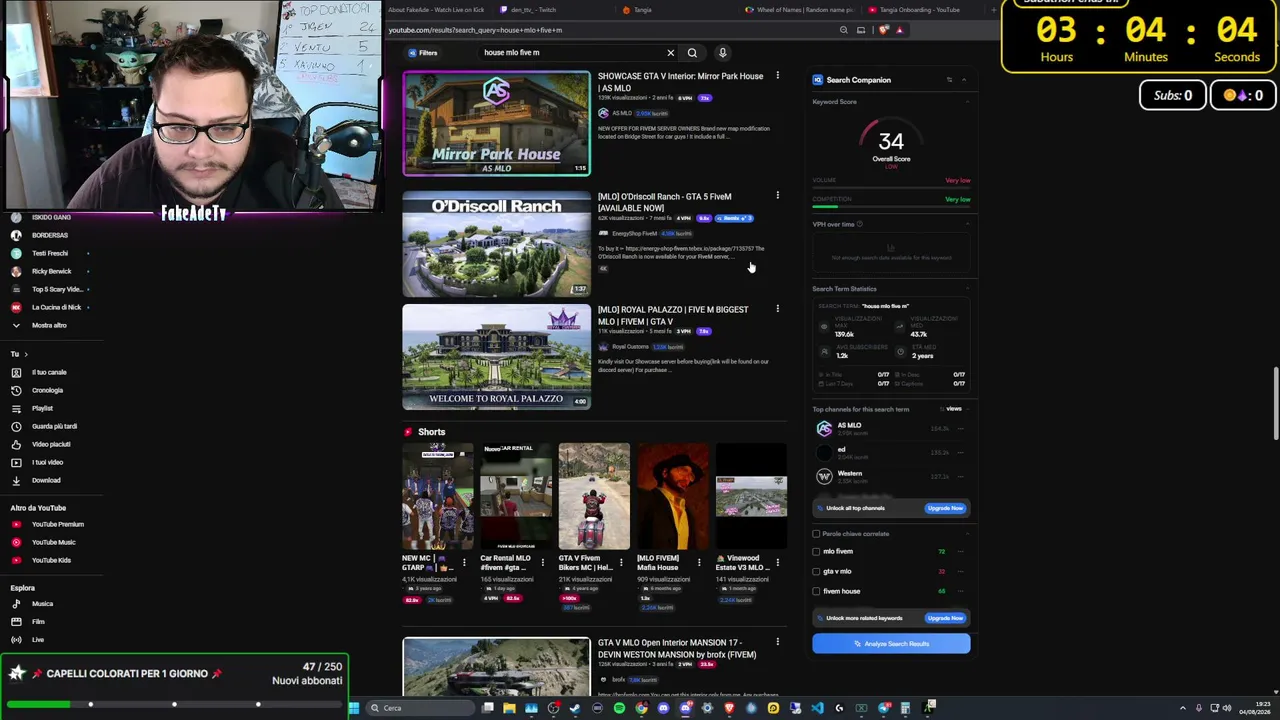
Task: Click the Windows taskbar 'Cerca' search box
Action: coord(420,708)
